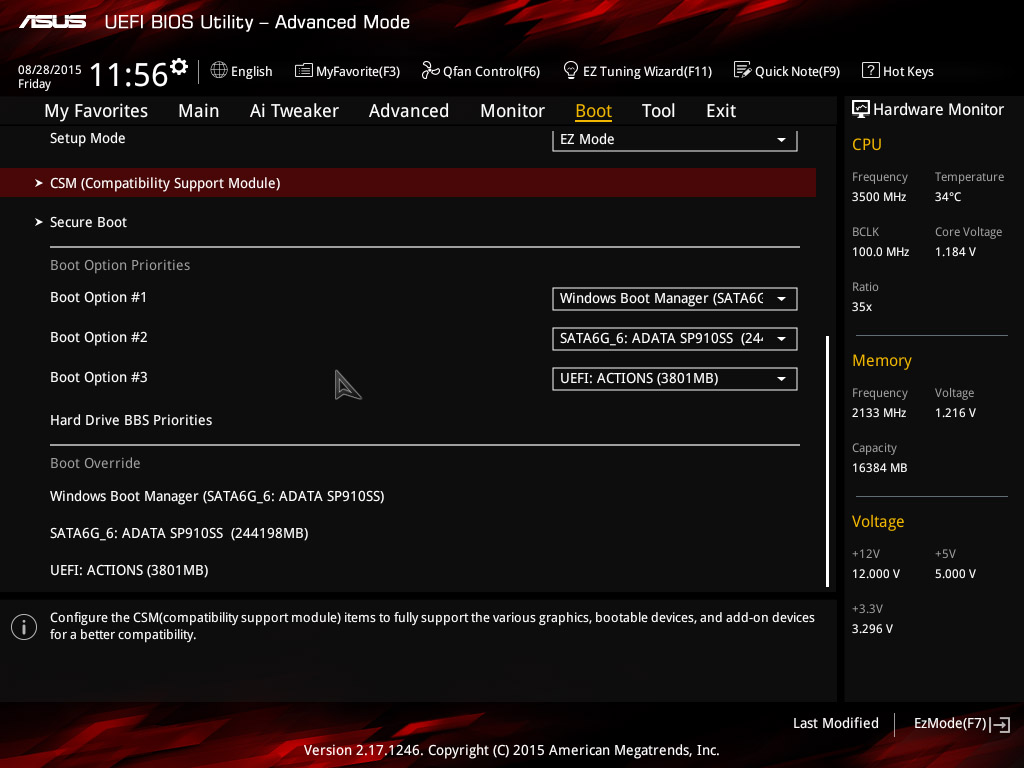The width and height of the screenshot is (1024, 768).
Task: Click the memory frequency value 2133 MHz
Action: 878,413
